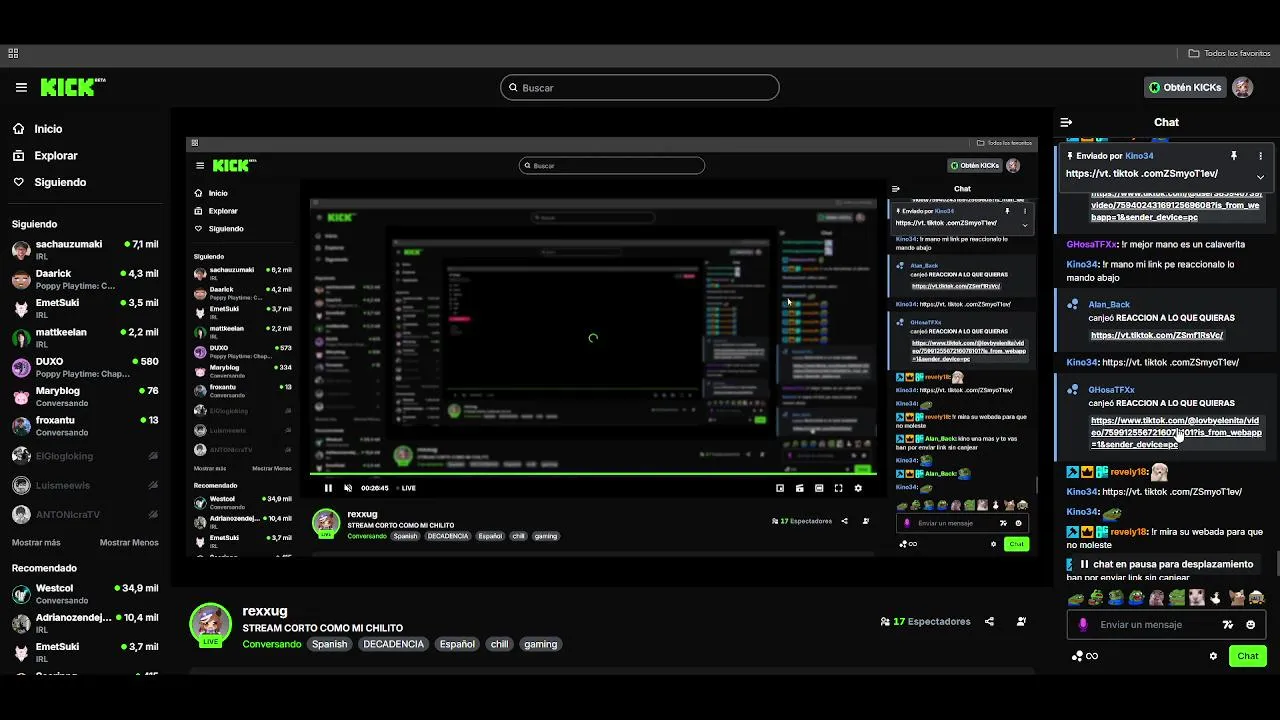Click Kino34 in the Enviado por pinned header
Screen dimensions: 1280x720
(x=1139, y=156)
